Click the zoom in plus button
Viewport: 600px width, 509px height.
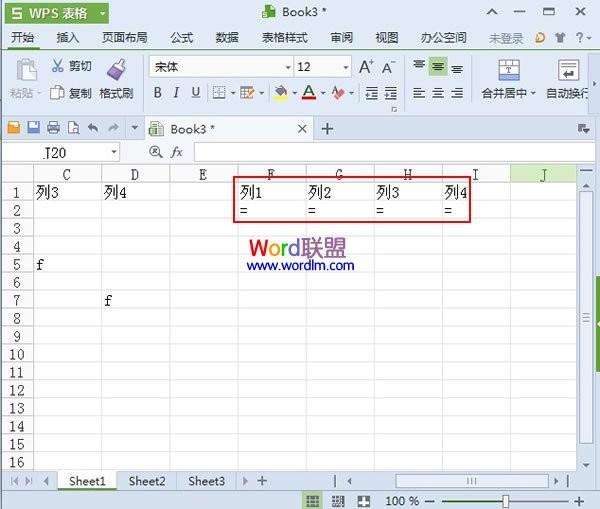(579, 501)
